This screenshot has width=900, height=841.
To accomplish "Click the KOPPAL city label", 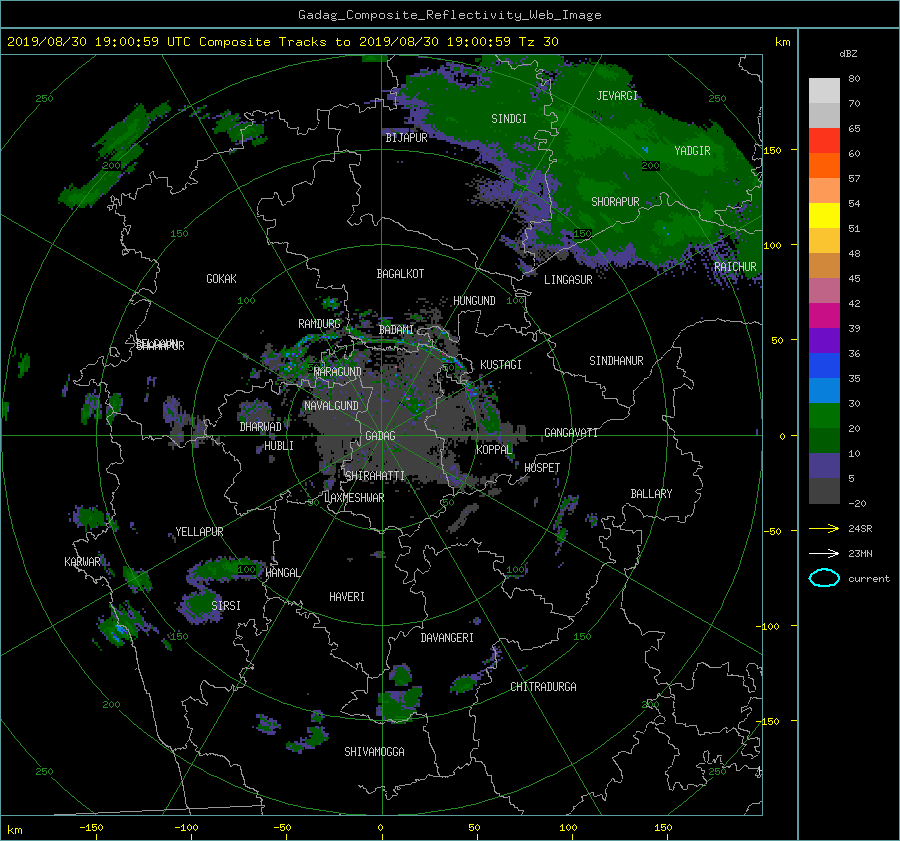I will 494,450.
